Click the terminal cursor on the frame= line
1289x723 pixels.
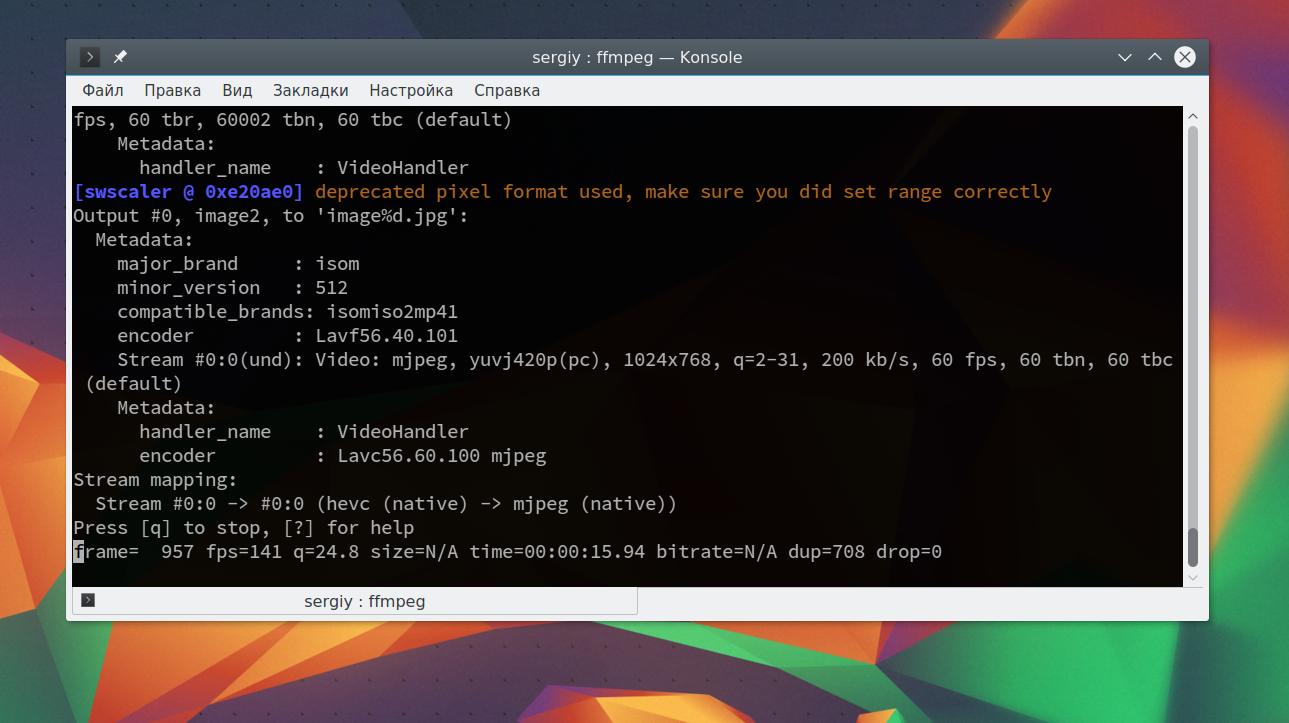78,552
